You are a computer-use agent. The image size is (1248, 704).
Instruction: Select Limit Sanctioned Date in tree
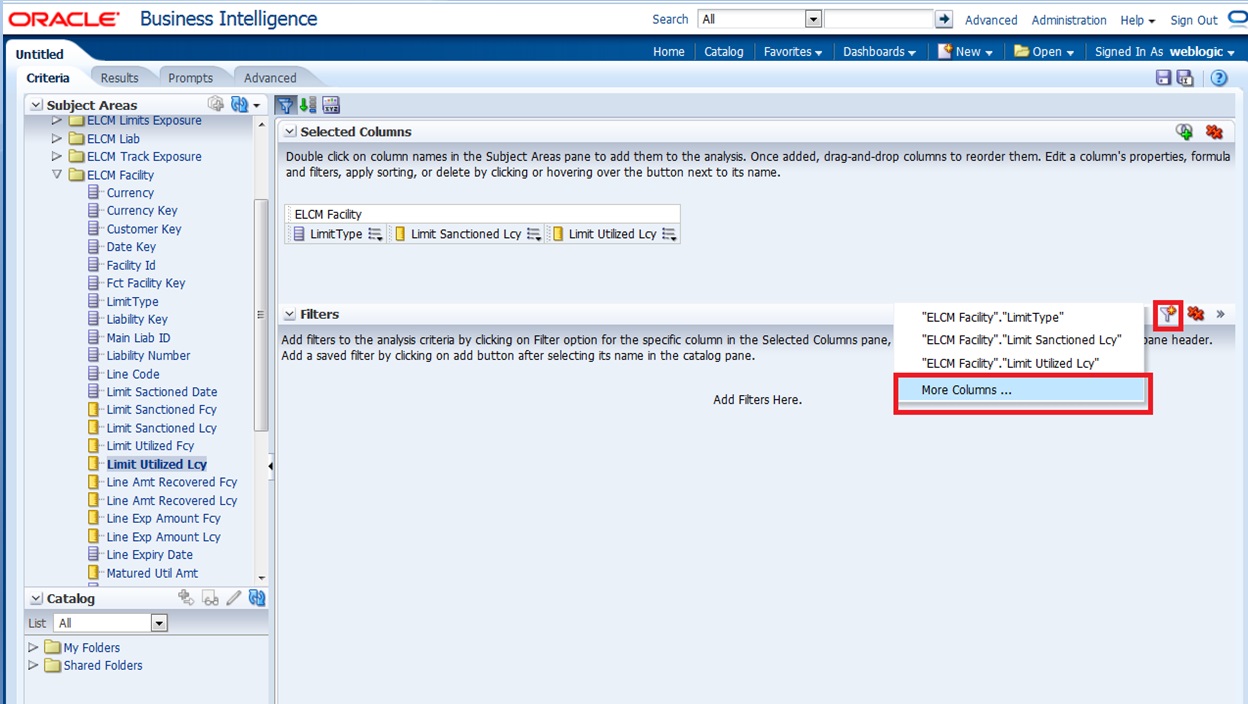pyautogui.click(x=161, y=392)
